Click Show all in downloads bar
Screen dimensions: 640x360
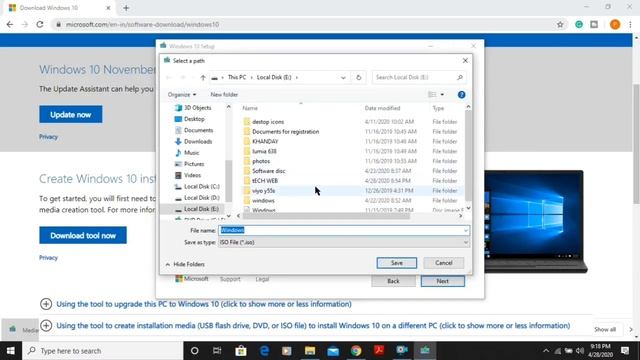(x=605, y=329)
